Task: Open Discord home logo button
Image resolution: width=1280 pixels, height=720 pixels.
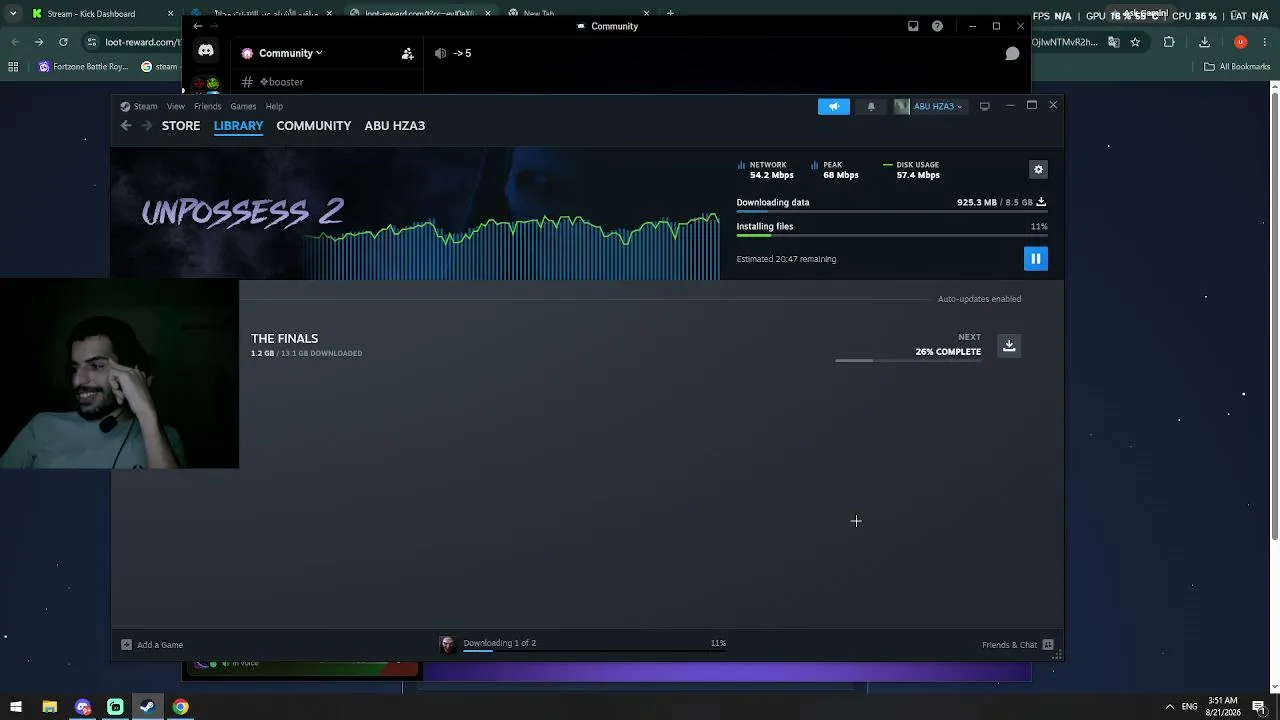Action: tap(206, 50)
